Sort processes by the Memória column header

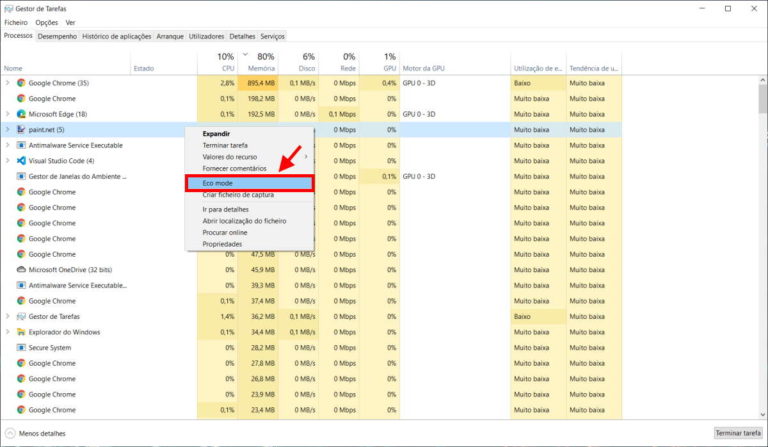click(262, 68)
